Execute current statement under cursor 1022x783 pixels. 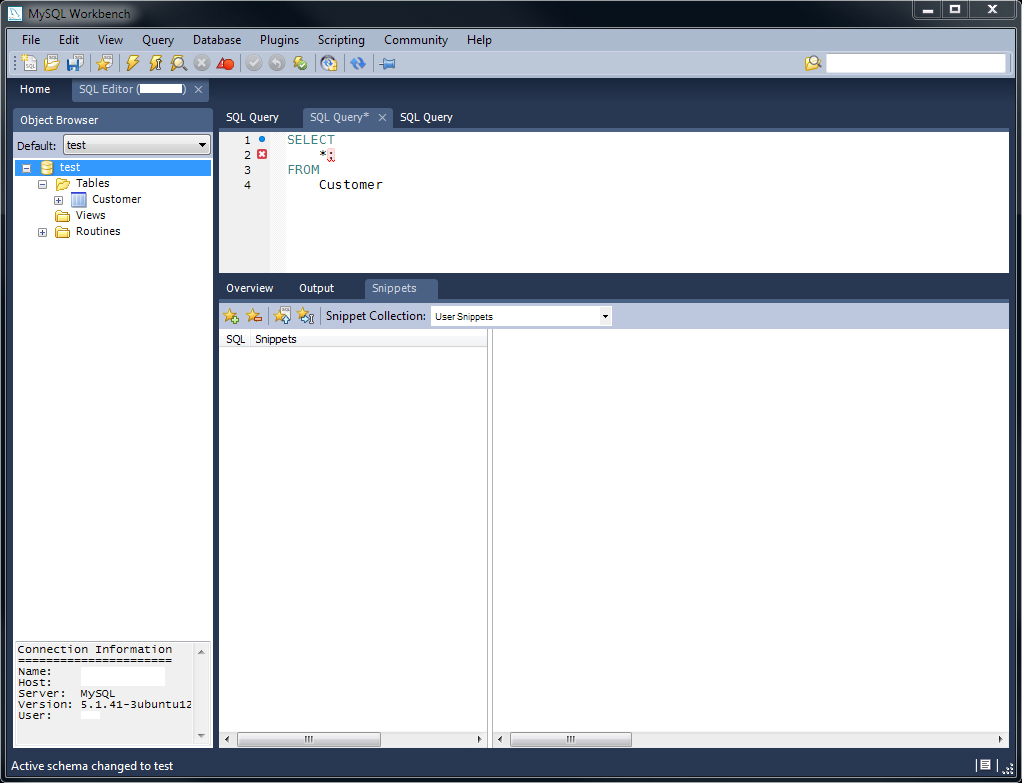[x=156, y=63]
